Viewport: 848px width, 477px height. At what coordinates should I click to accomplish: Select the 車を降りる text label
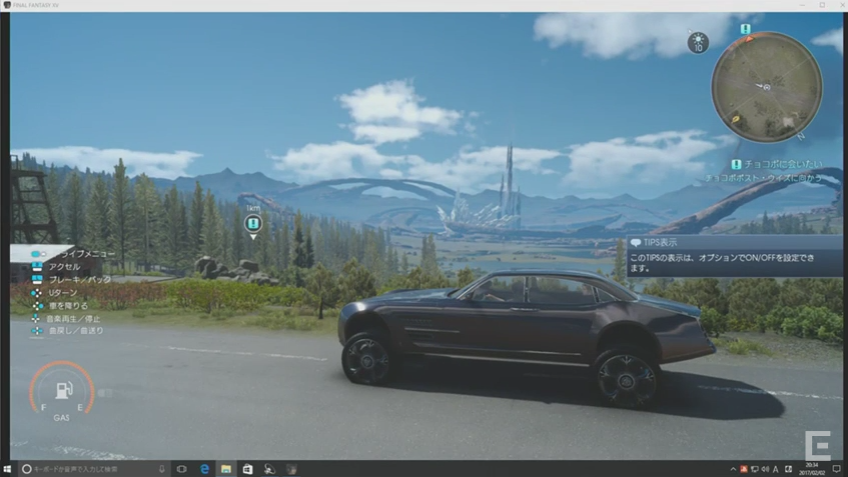(68, 306)
